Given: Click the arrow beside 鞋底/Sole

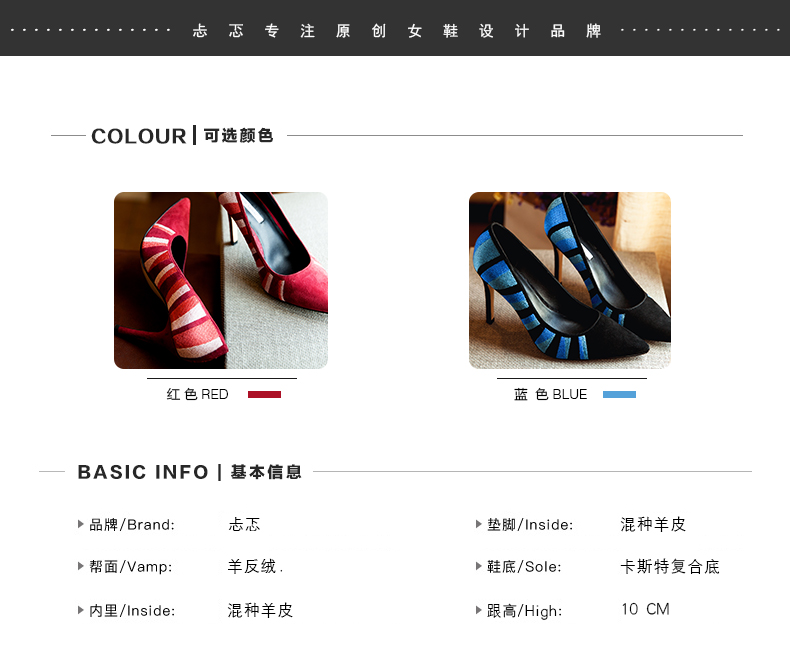Looking at the screenshot, I should 479,566.
